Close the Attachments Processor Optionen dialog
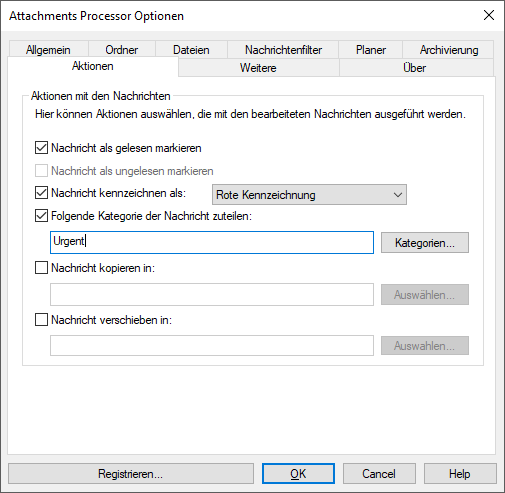Viewport: 505px width, 493px height. 489,15
